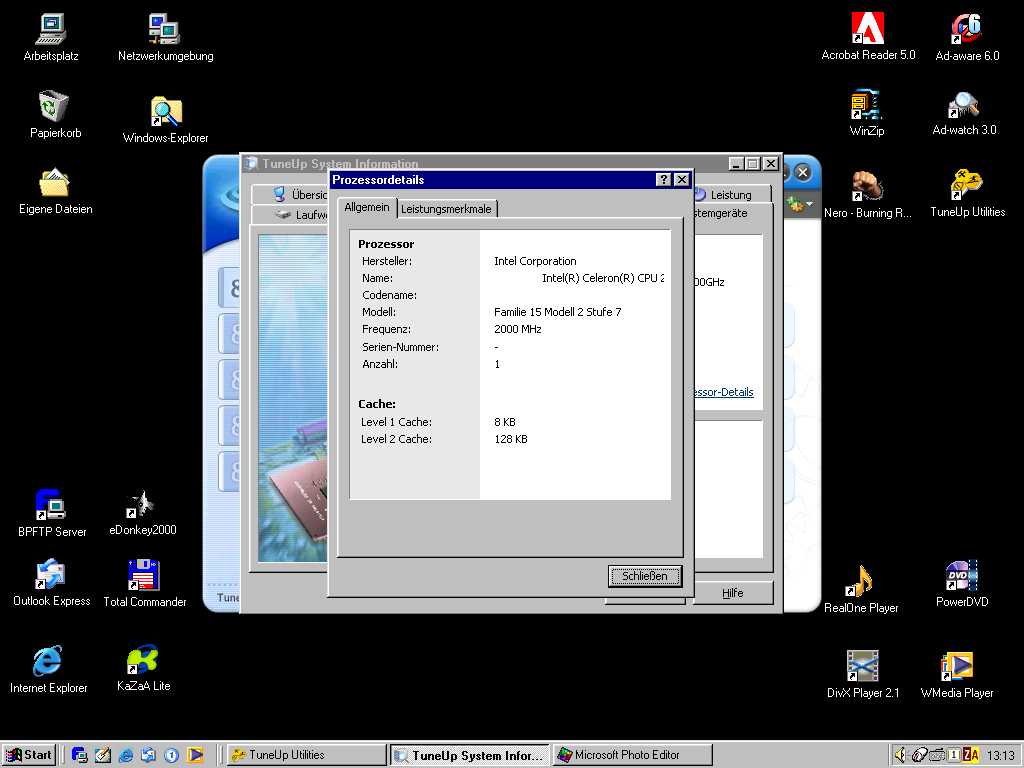The height and width of the screenshot is (768, 1024).
Task: Open the dropdown arrow in TuneUp Utilities toolbar
Action: [x=810, y=204]
